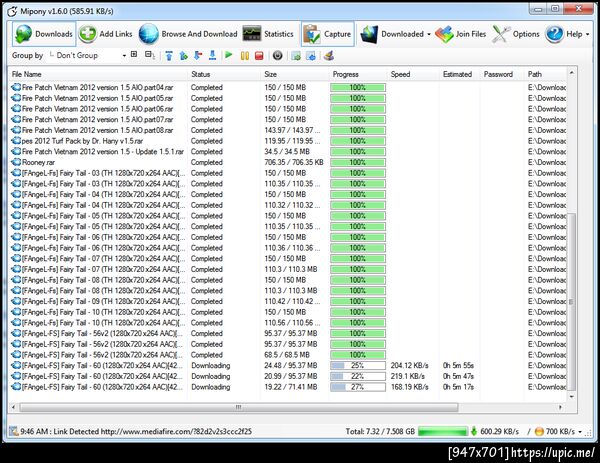Screen dimensions: 600x463
Task: Open the Downloaded dropdown menu
Action: 395,34
